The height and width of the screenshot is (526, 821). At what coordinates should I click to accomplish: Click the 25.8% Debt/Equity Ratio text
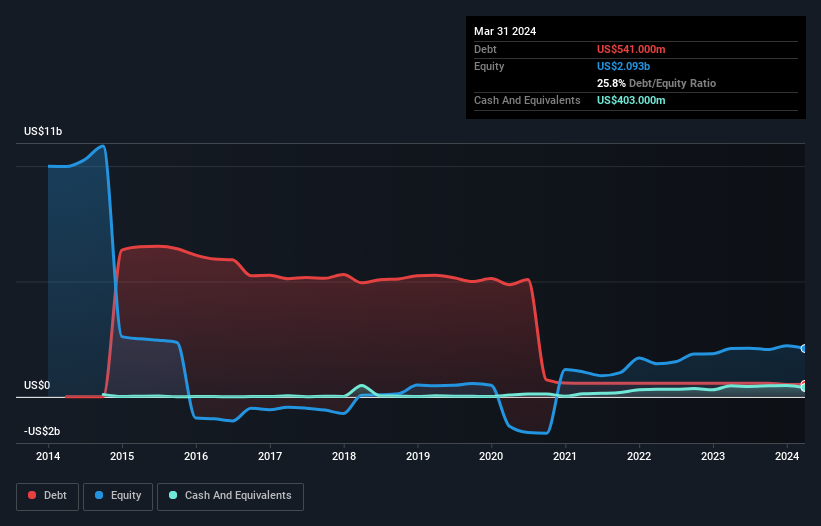tap(657, 83)
